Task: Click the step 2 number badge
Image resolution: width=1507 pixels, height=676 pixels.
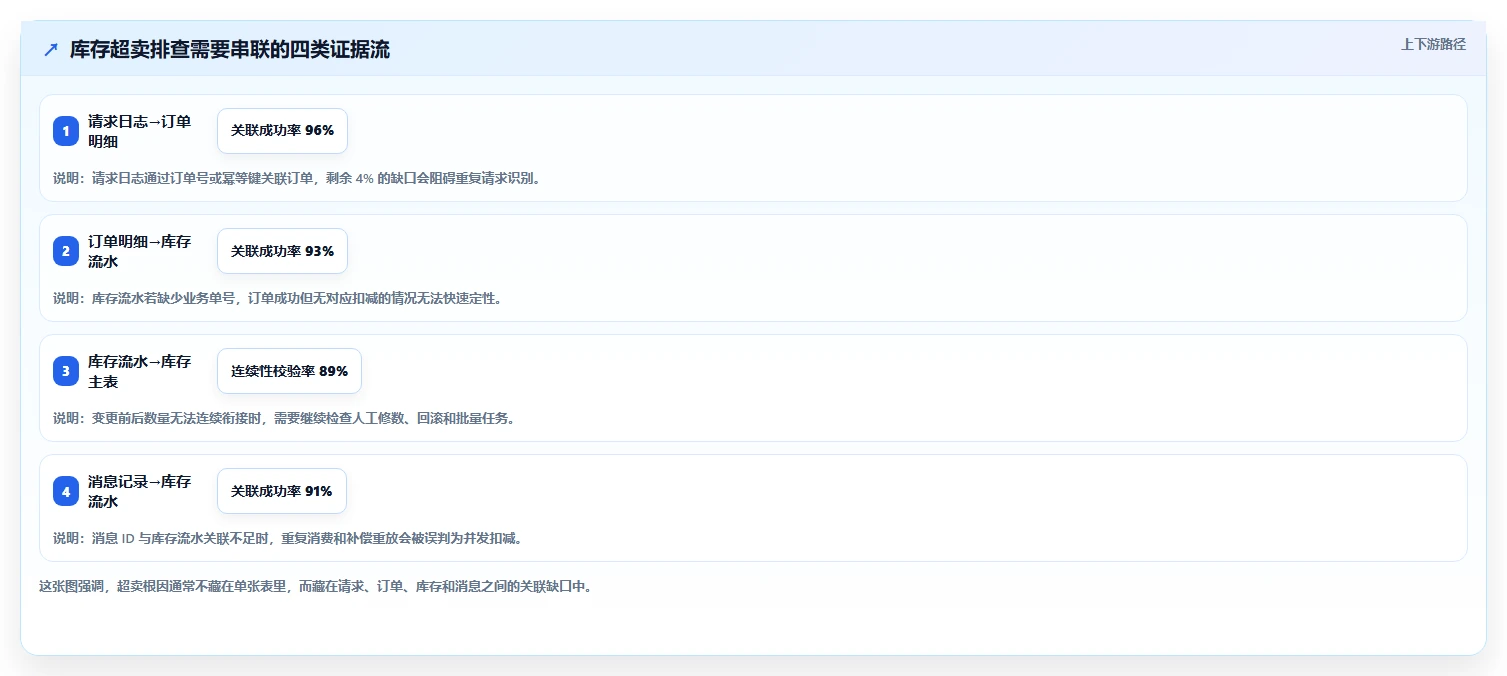Action: tap(66, 251)
